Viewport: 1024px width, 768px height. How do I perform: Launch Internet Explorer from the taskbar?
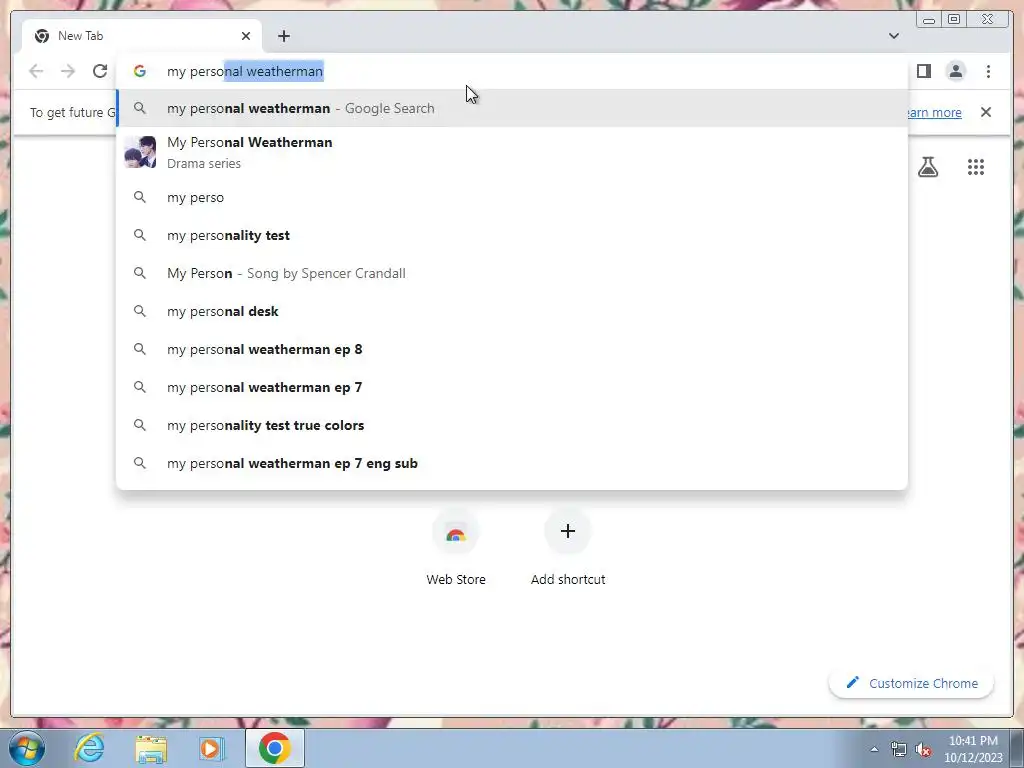click(89, 748)
